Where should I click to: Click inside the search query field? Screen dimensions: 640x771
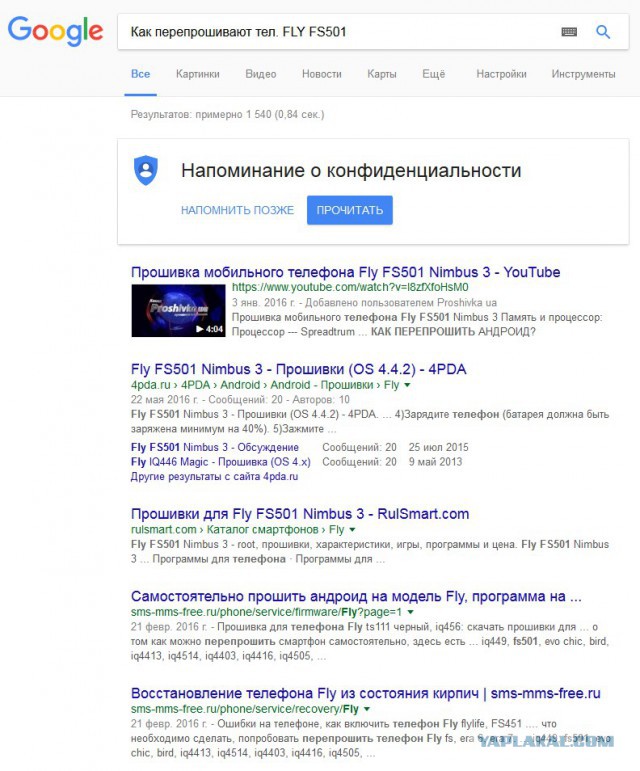339,32
